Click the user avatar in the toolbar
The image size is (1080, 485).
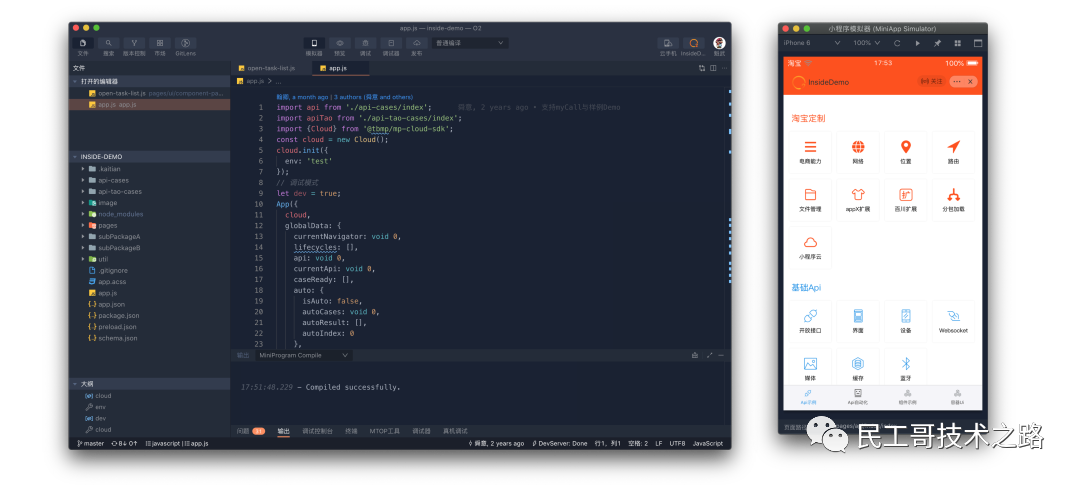[719, 43]
